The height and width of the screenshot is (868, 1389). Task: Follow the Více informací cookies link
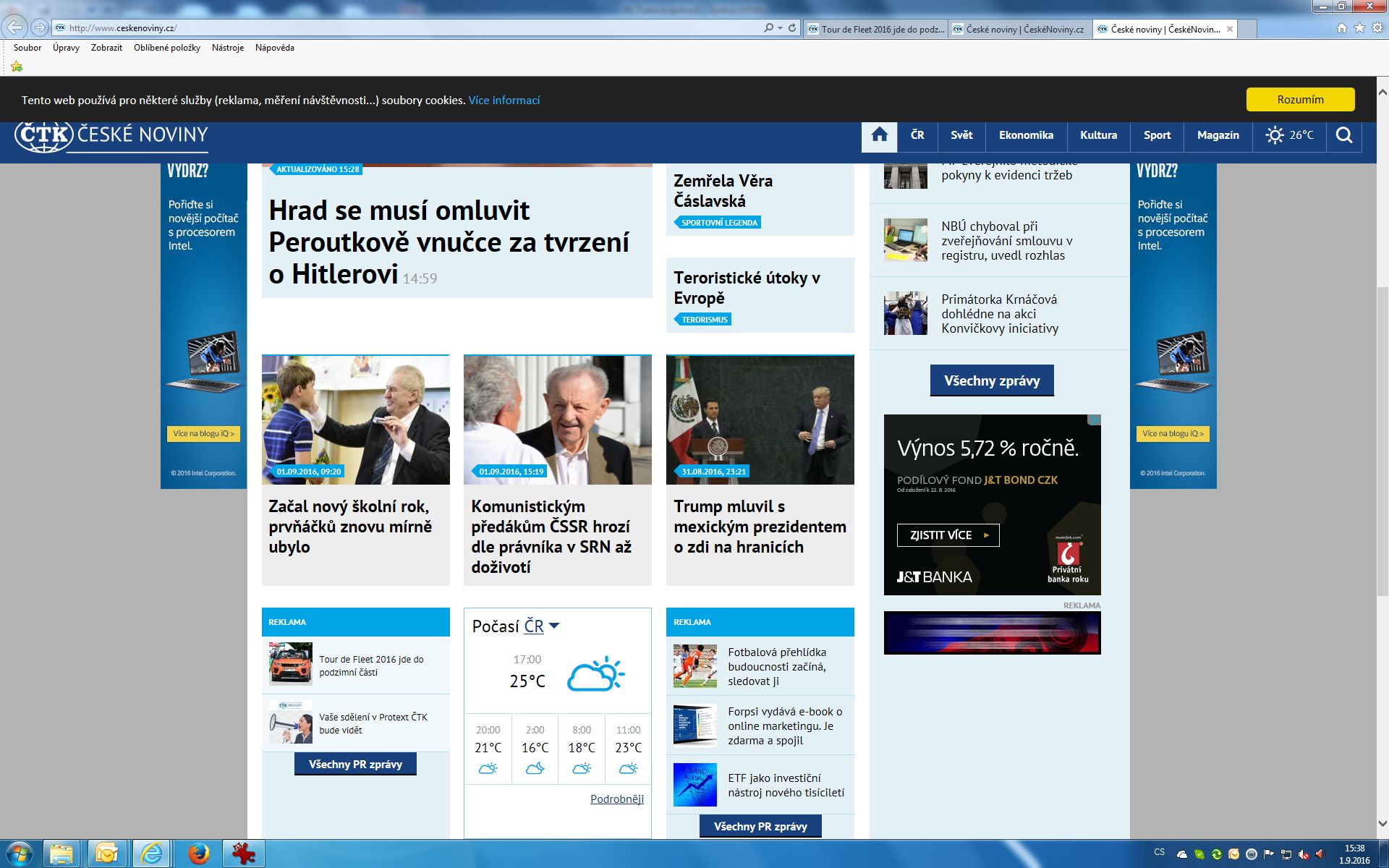(504, 101)
